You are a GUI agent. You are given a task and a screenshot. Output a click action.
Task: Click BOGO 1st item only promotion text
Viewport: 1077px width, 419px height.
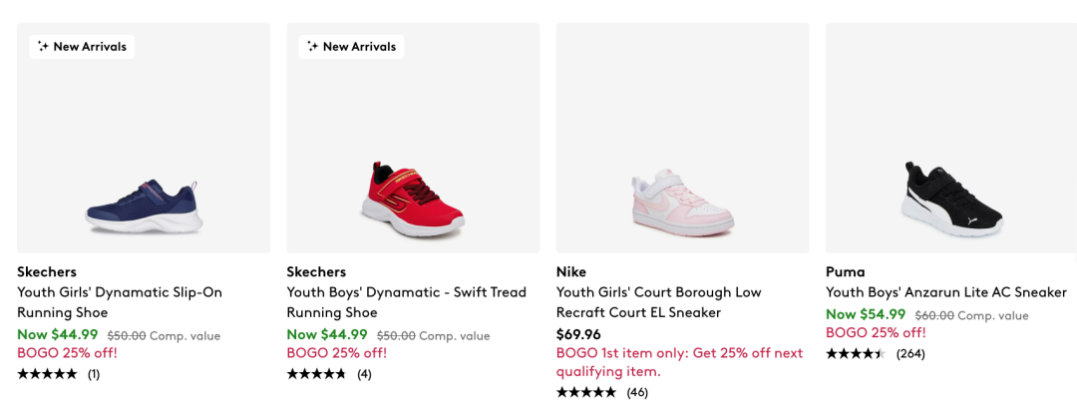[679, 362]
